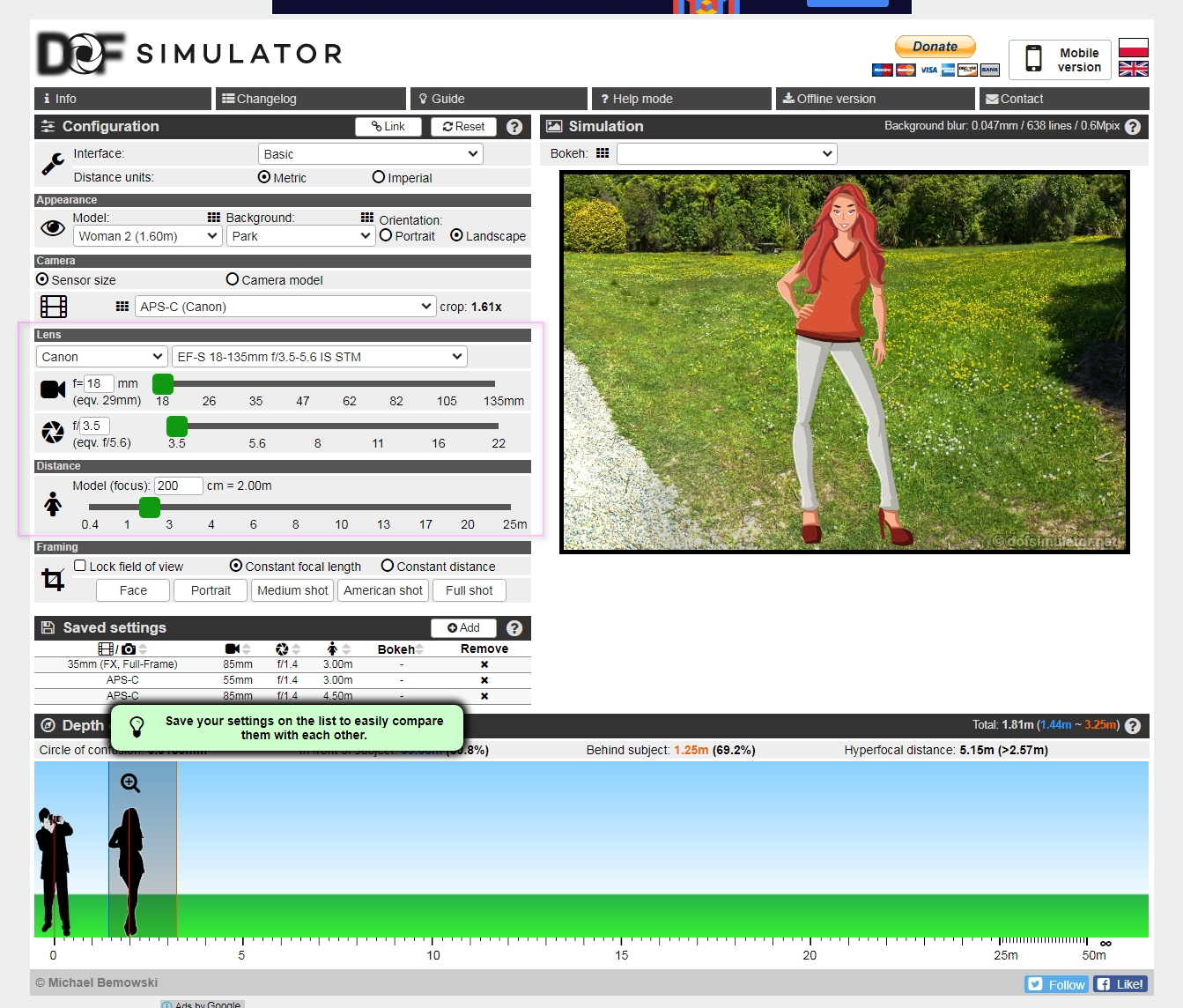Viewport: 1183px width, 1008px height.
Task: Sort saved settings by aperture column
Action: [x=288, y=649]
